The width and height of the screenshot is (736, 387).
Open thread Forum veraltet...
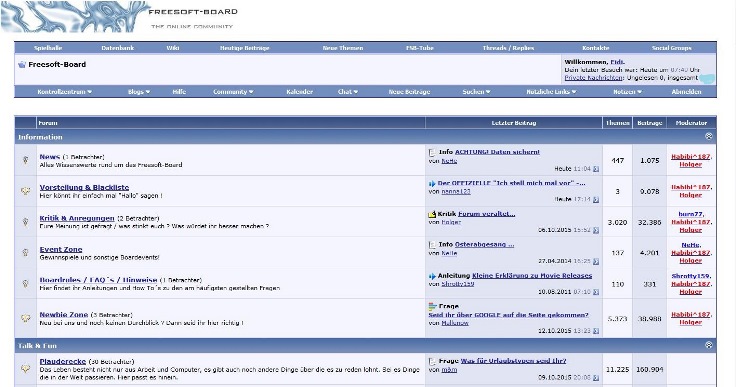click(486, 214)
